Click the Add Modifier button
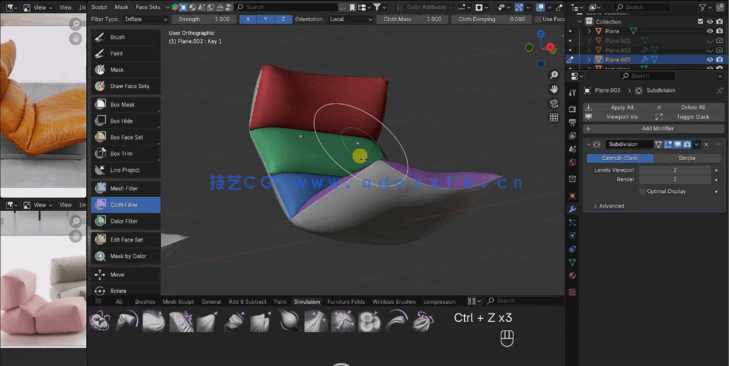The image size is (730, 366). click(x=654, y=128)
